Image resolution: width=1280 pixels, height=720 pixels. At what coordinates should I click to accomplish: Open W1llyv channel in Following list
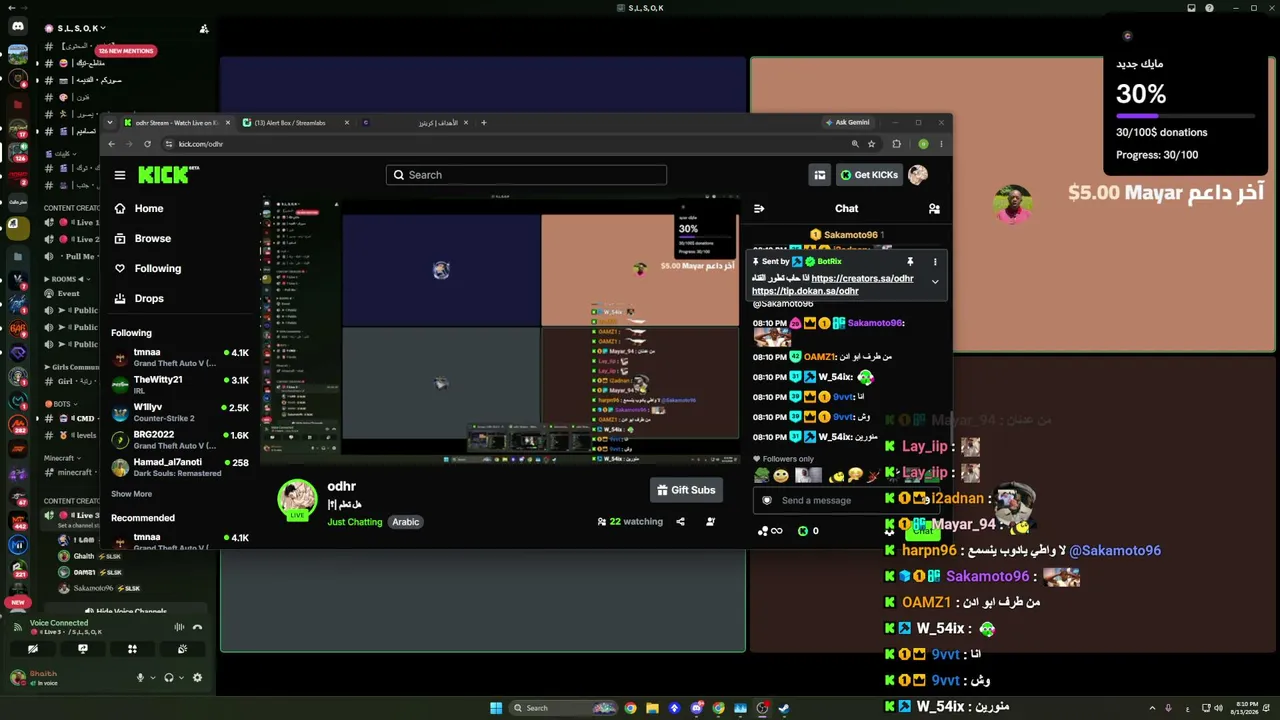point(180,412)
